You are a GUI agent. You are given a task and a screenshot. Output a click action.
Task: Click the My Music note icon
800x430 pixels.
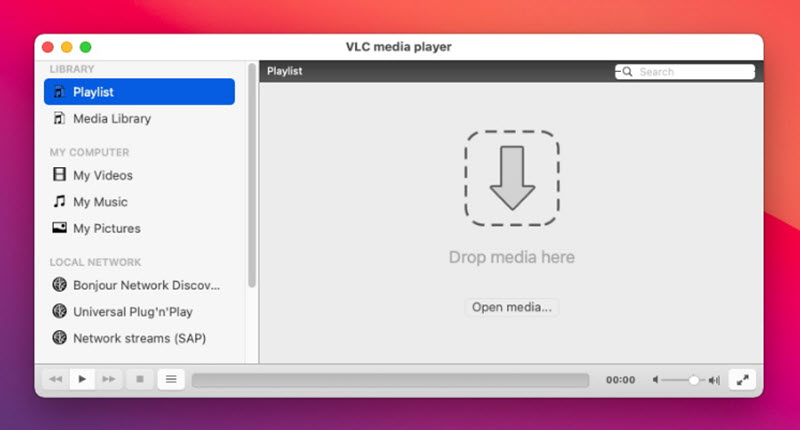[x=59, y=202]
